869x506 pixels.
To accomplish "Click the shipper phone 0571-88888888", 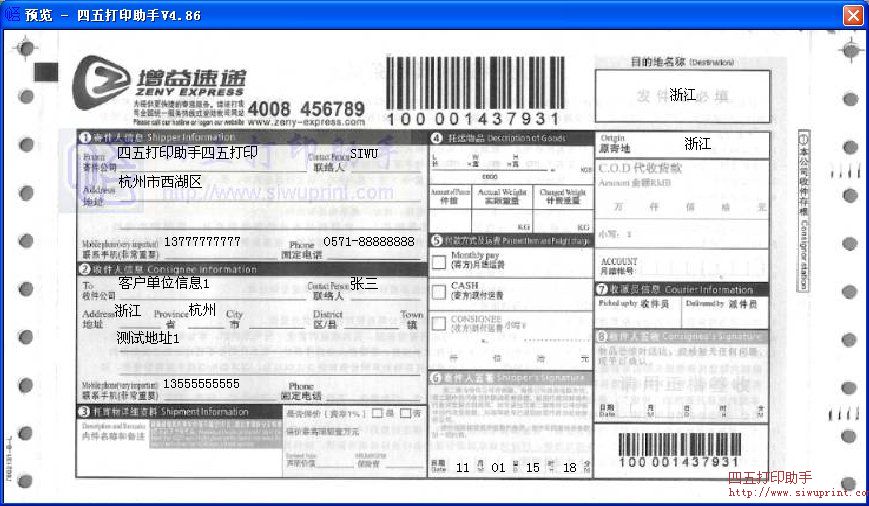I will tap(368, 242).
